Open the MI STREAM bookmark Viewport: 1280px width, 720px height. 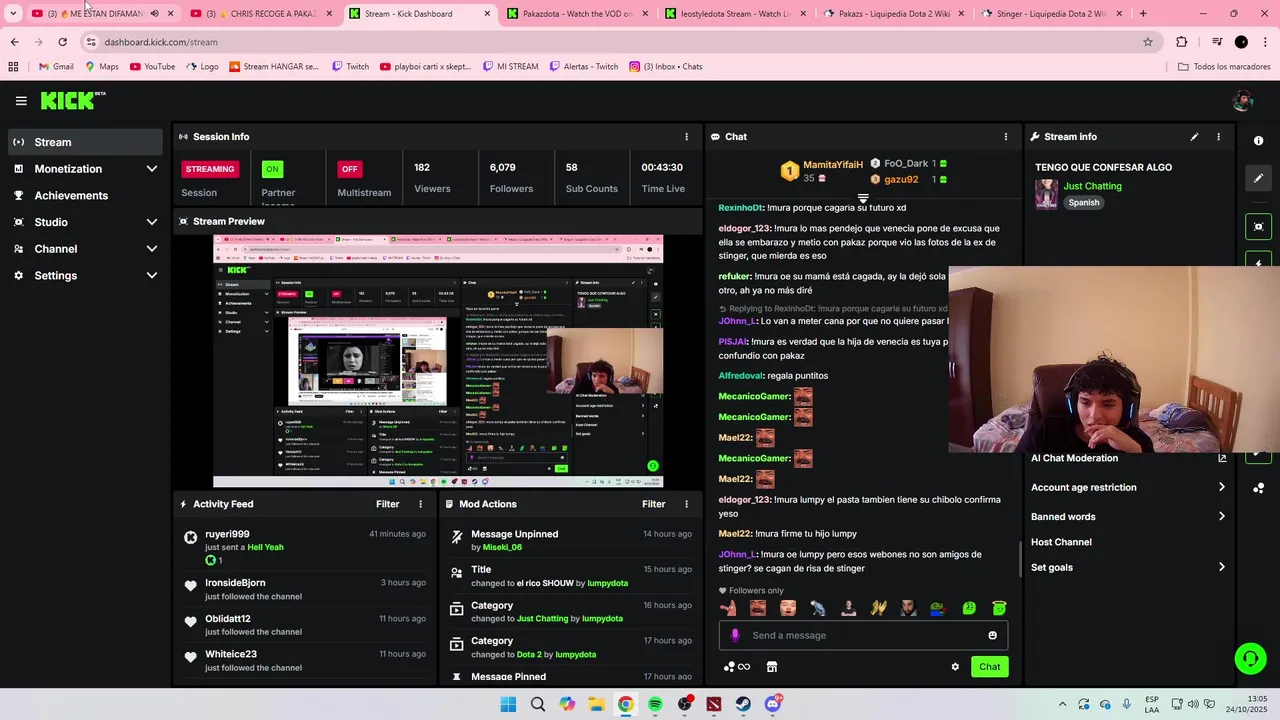[510, 67]
